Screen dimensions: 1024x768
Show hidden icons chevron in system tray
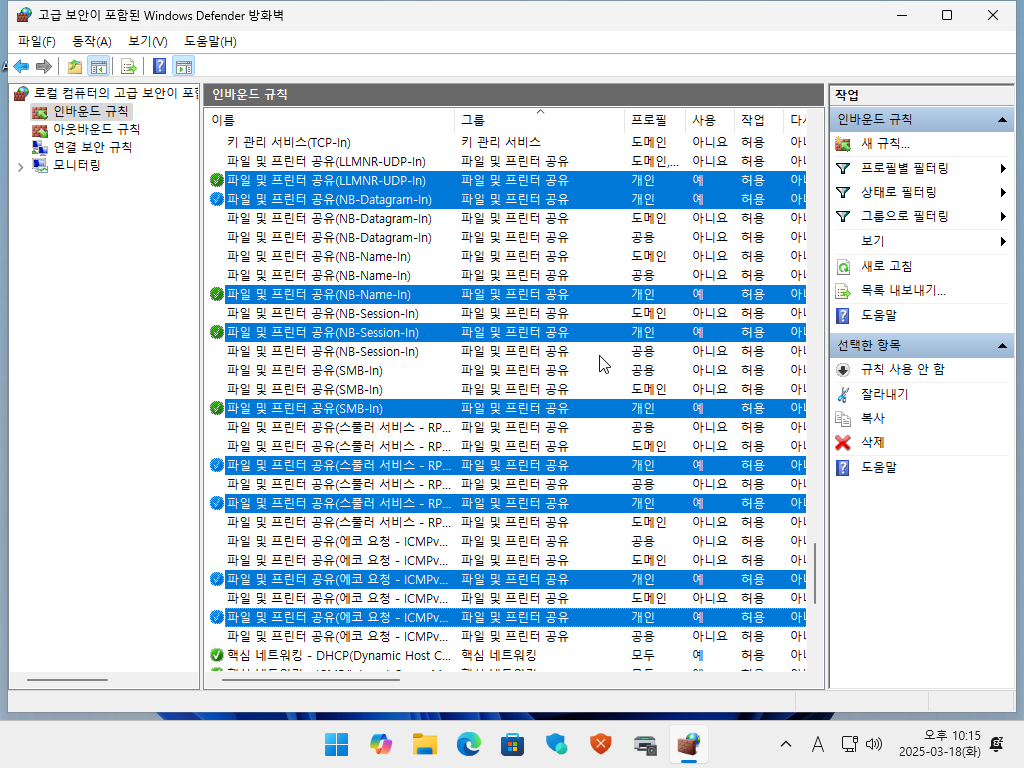786,744
